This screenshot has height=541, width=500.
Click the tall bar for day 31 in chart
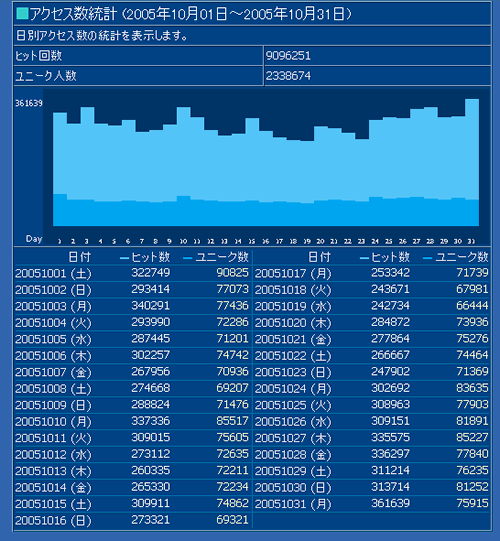point(472,162)
